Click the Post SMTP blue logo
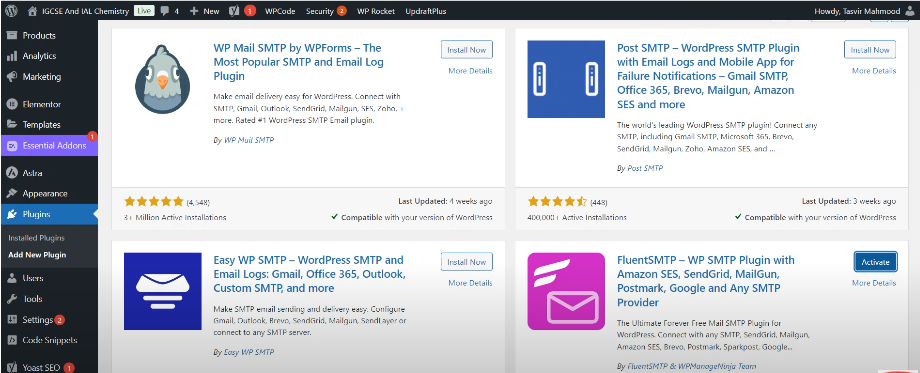Viewport: 920px width, 373px height. [566, 79]
